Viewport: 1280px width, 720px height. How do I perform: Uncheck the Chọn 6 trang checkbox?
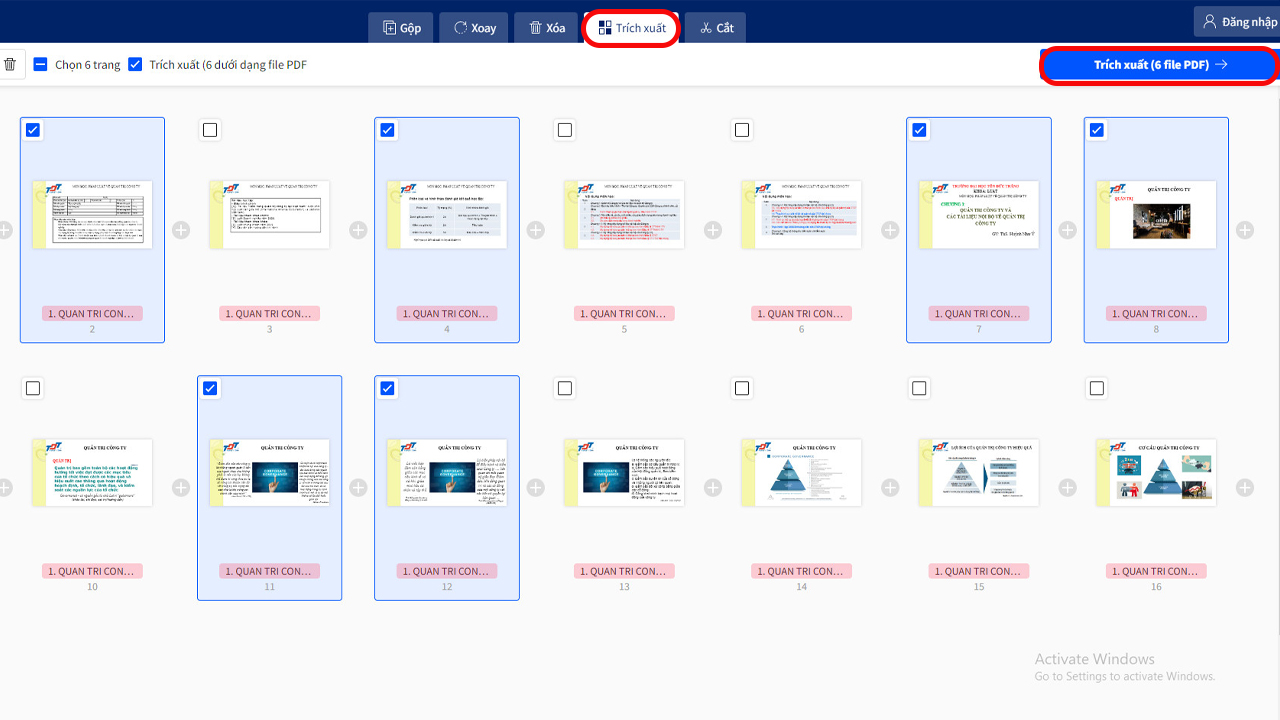coord(40,63)
